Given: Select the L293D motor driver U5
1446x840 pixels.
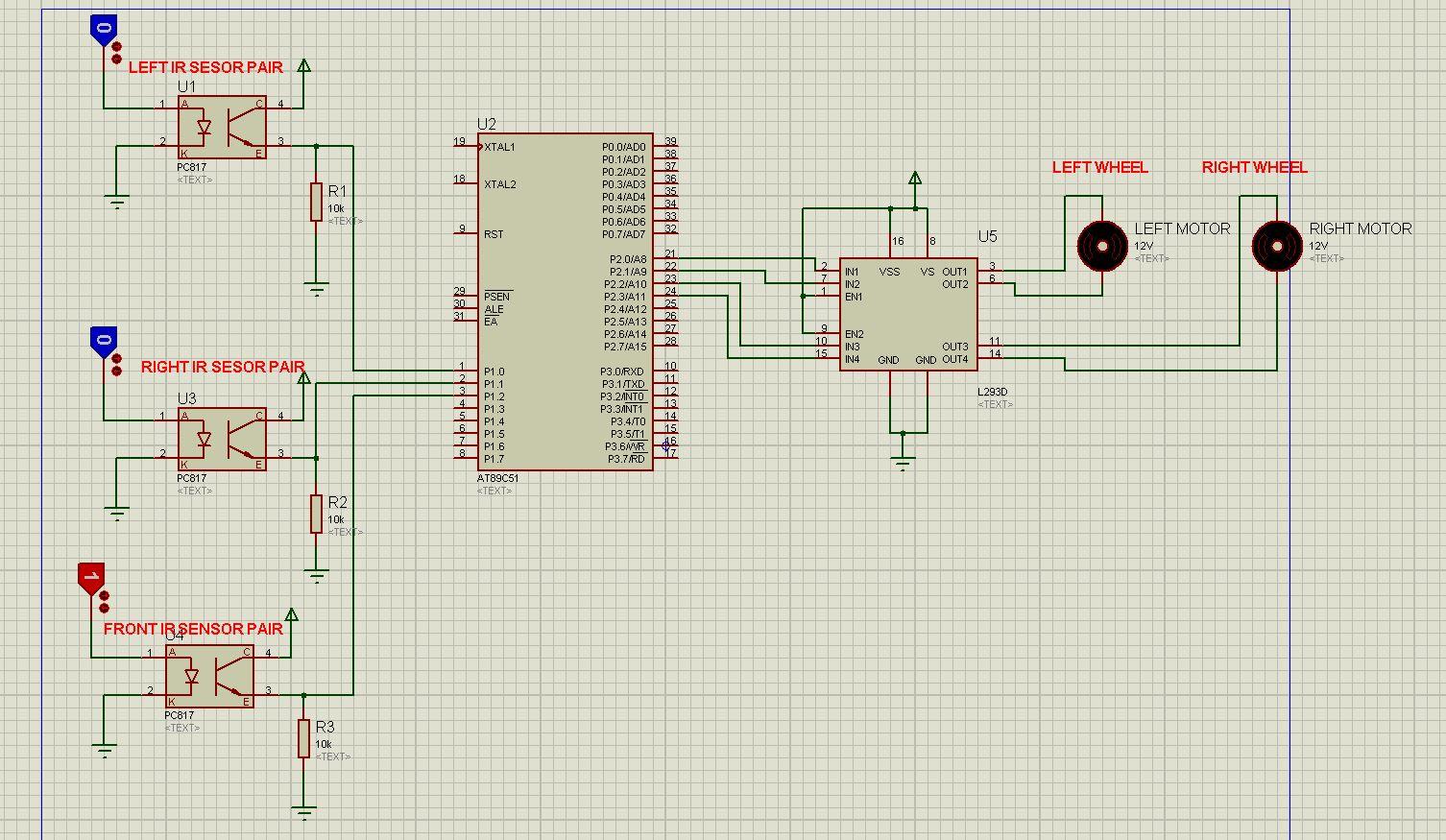Looking at the screenshot, I should [x=907, y=312].
